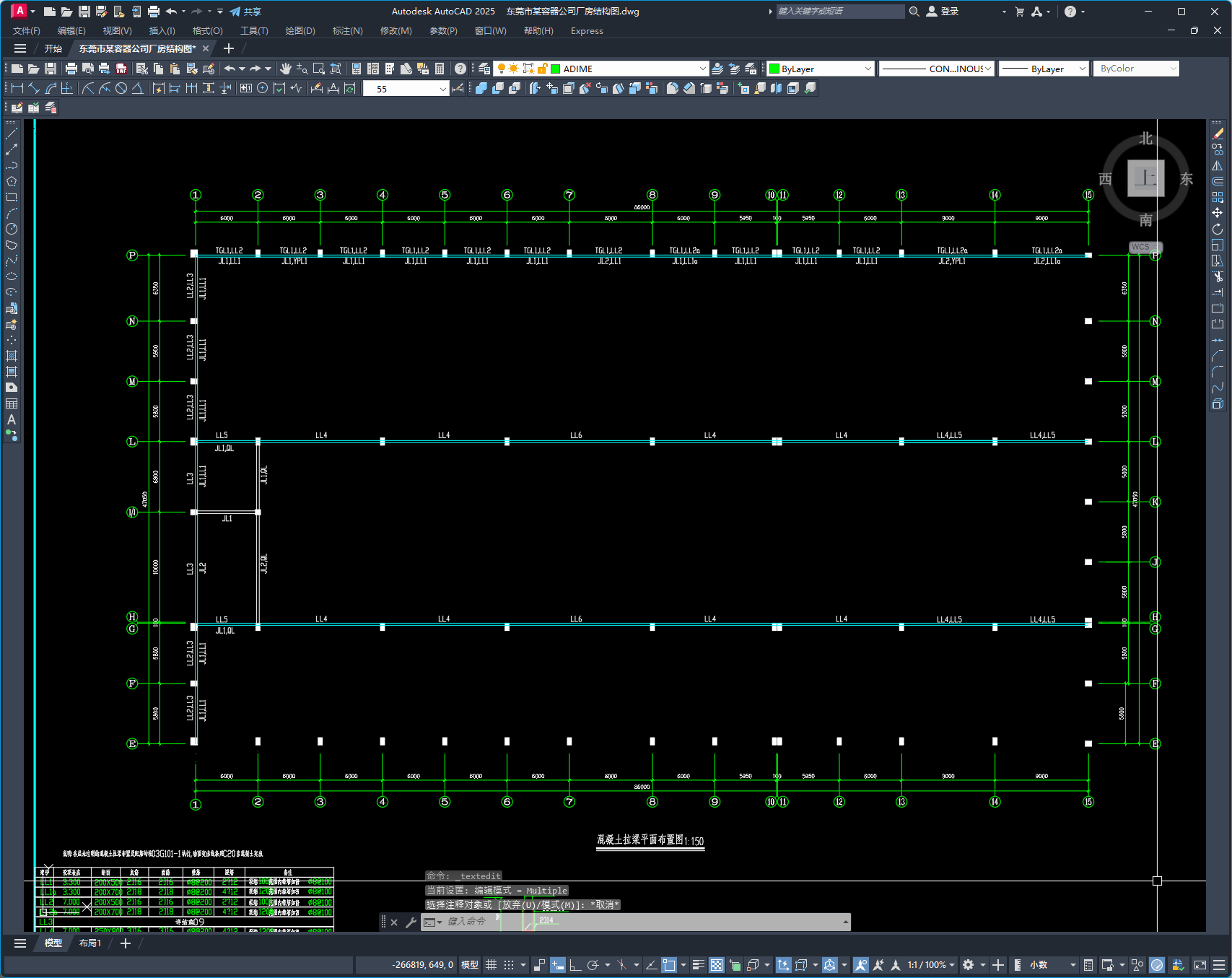Switch to the 布局1 layout tab
The width and height of the screenshot is (1232, 978).
coord(90,943)
